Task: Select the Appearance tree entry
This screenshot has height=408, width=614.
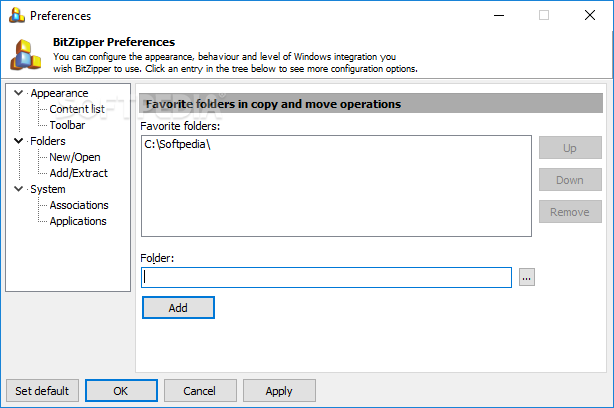Action: pos(59,93)
